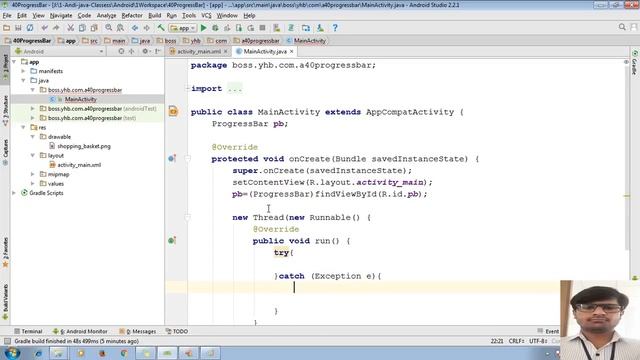Click the Copy toolbar icon
The width and height of the screenshot is (640, 360).
click(x=82, y=28)
